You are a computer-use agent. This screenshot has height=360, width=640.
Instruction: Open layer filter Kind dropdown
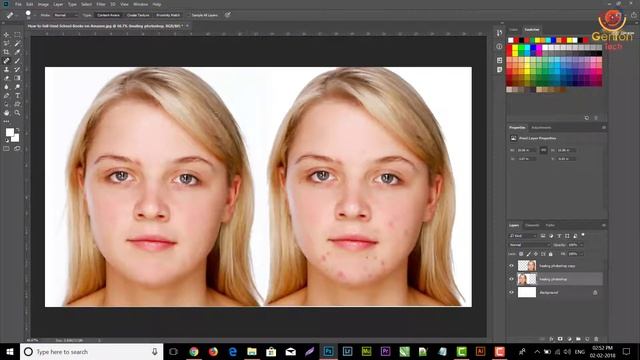click(x=523, y=236)
